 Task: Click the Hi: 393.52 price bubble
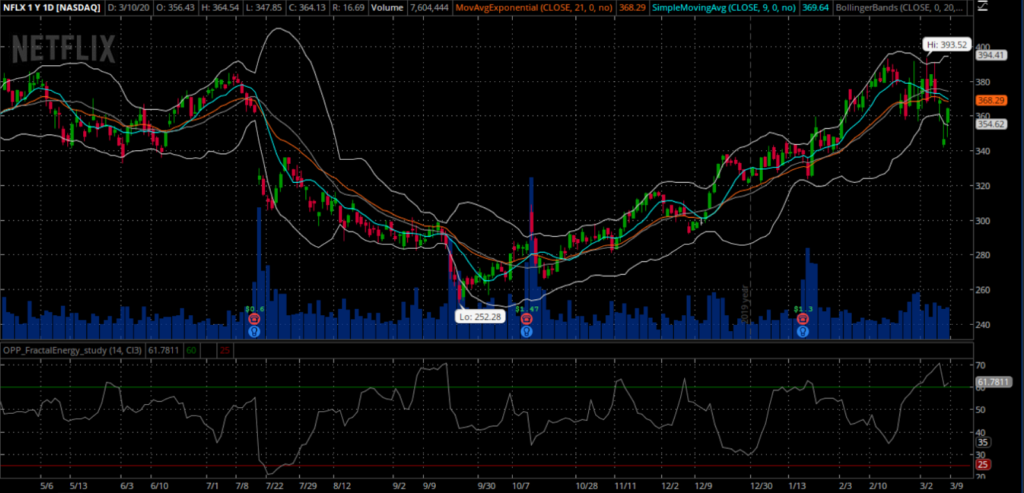click(x=948, y=45)
